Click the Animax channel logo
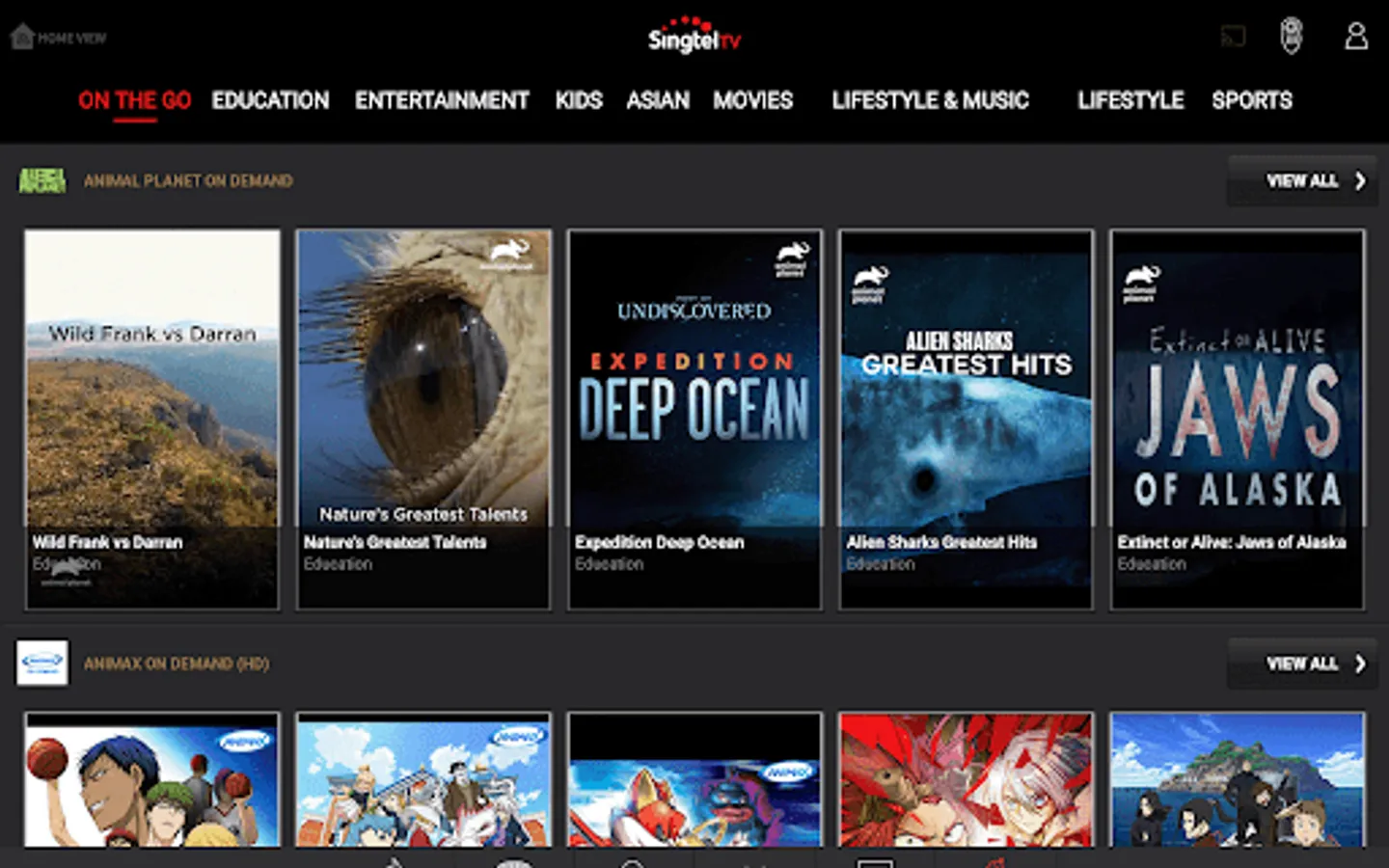Viewport: 1389px width, 868px height. [x=42, y=664]
